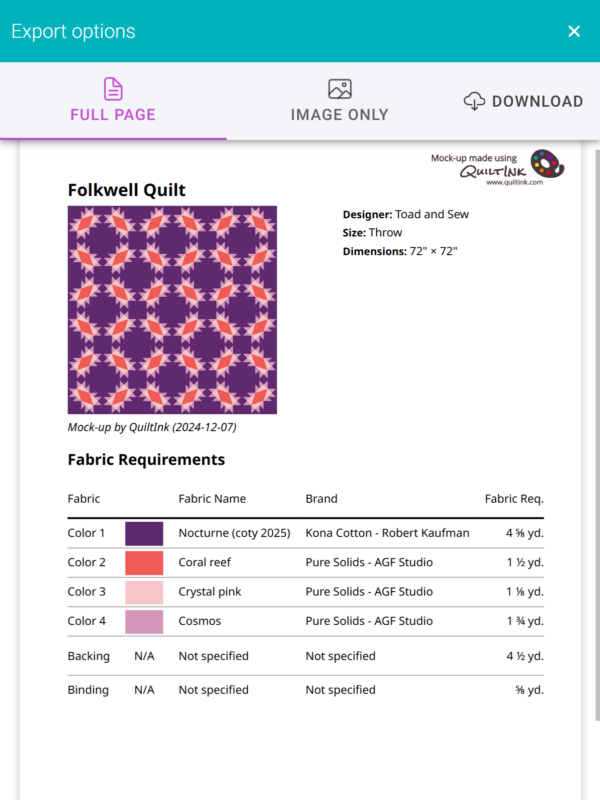Click the Cosmos color swatch

(x=144, y=621)
